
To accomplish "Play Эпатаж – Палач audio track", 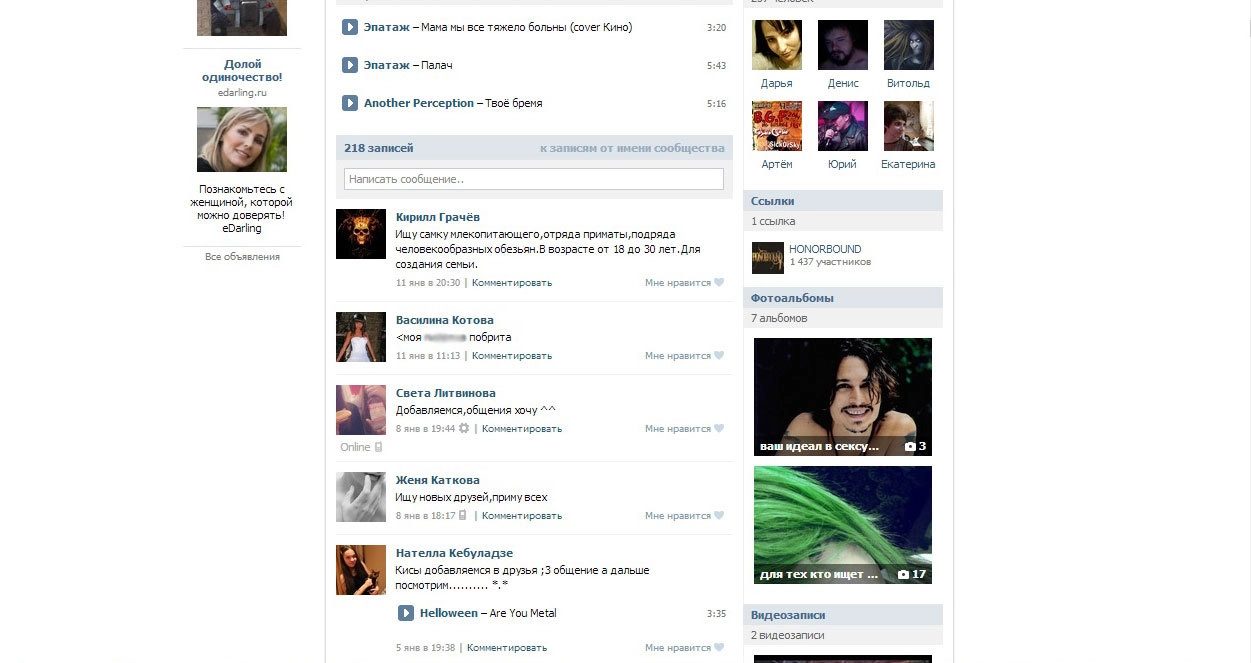I will click(350, 65).
